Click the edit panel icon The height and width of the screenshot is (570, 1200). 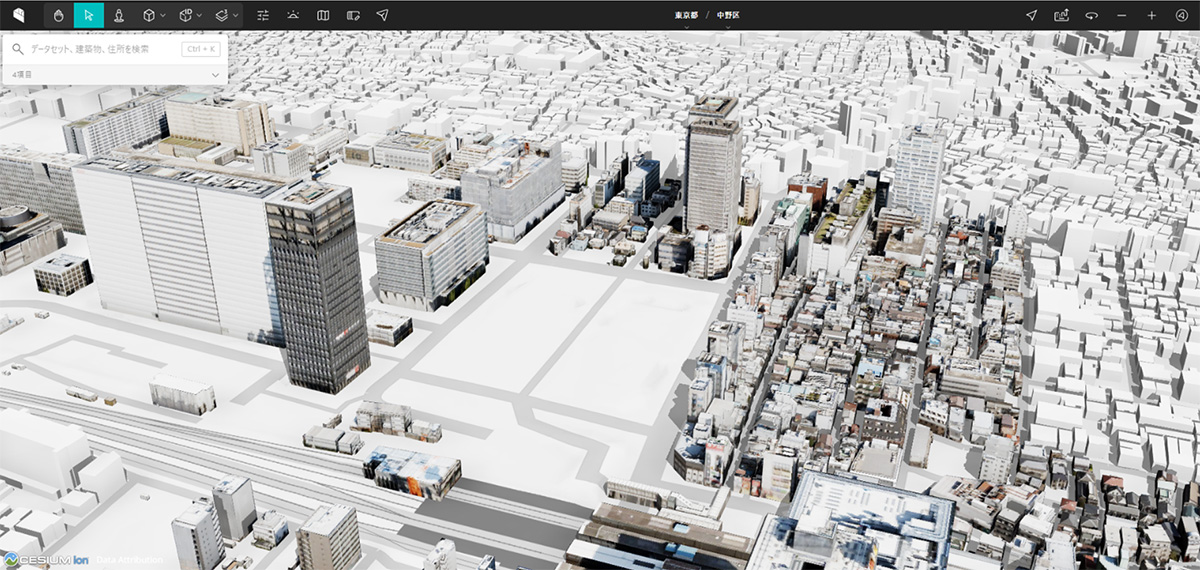click(353, 15)
